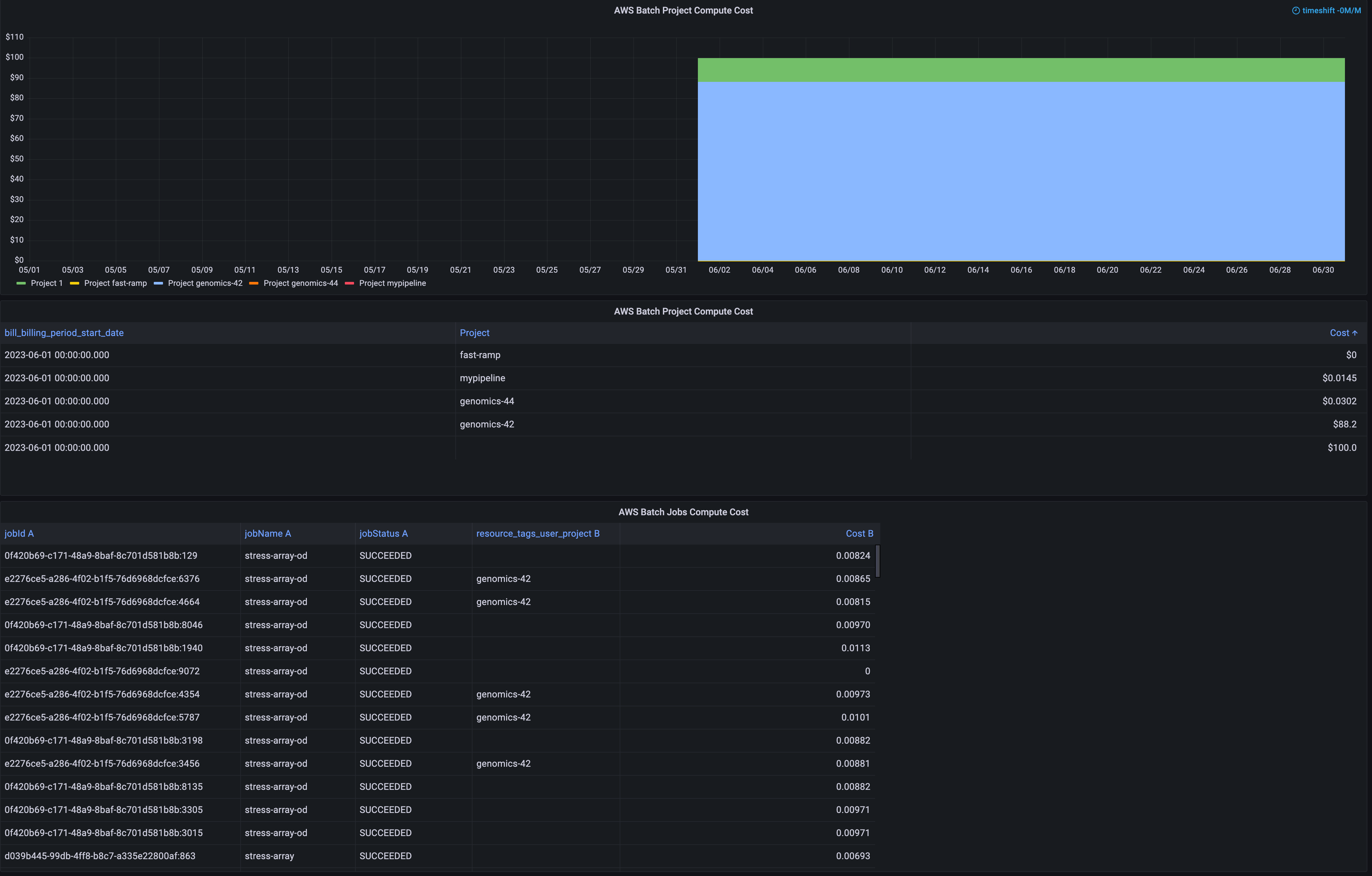Click the fast-ramp yellow legend swatch

point(74,283)
